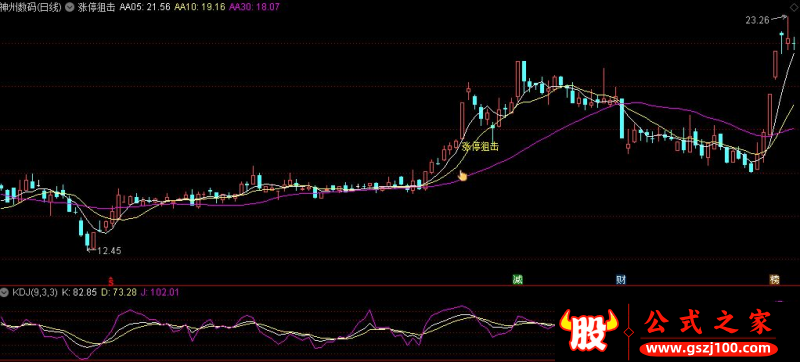The width and height of the screenshot is (800, 362).
Task: Click the AA10: 19.16 value
Action: pos(200,8)
